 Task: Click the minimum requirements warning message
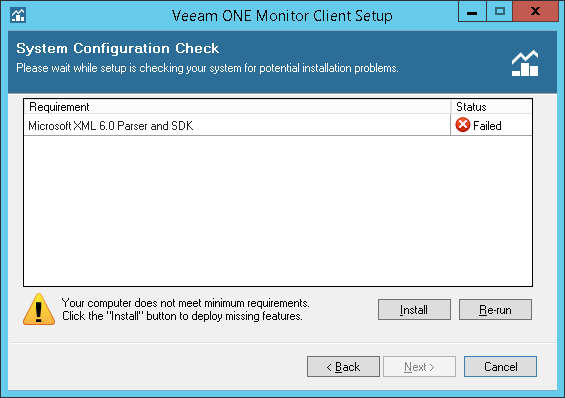[x=186, y=309]
